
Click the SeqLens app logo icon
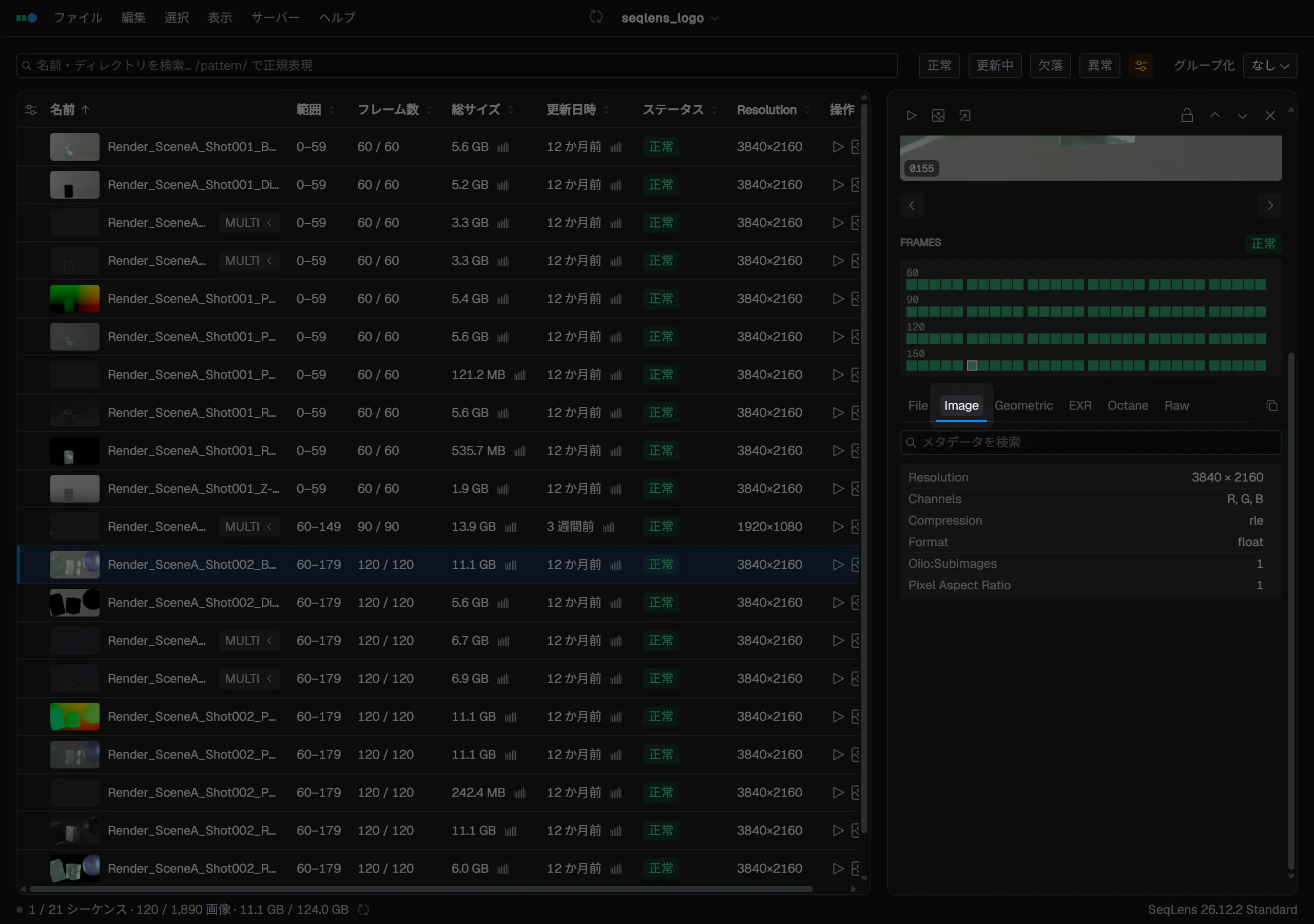pos(26,18)
